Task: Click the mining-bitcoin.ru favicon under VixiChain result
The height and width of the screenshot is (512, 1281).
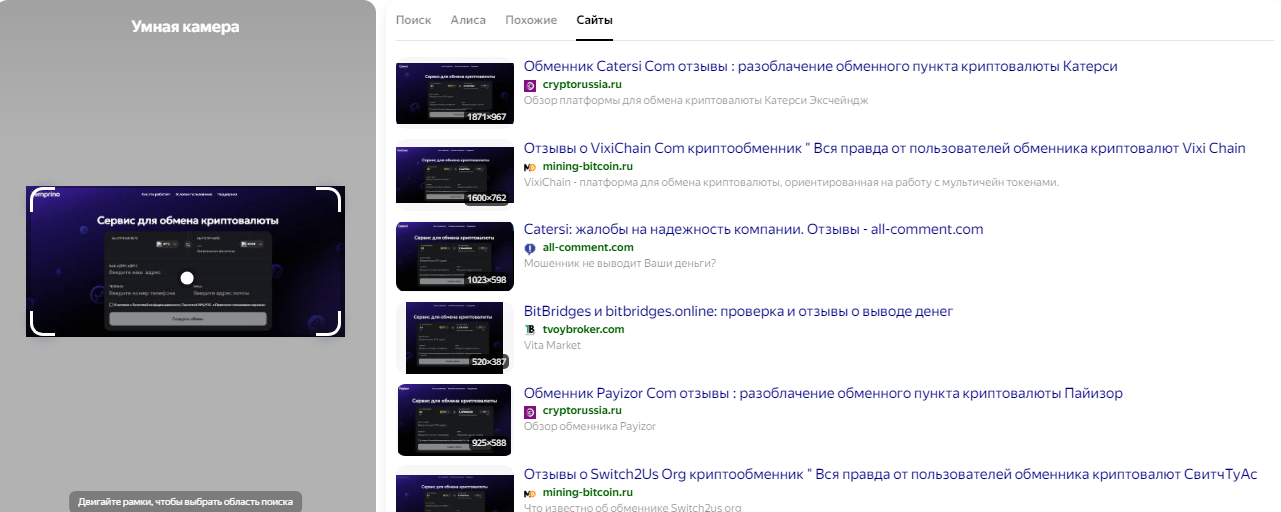Action: coord(530,167)
